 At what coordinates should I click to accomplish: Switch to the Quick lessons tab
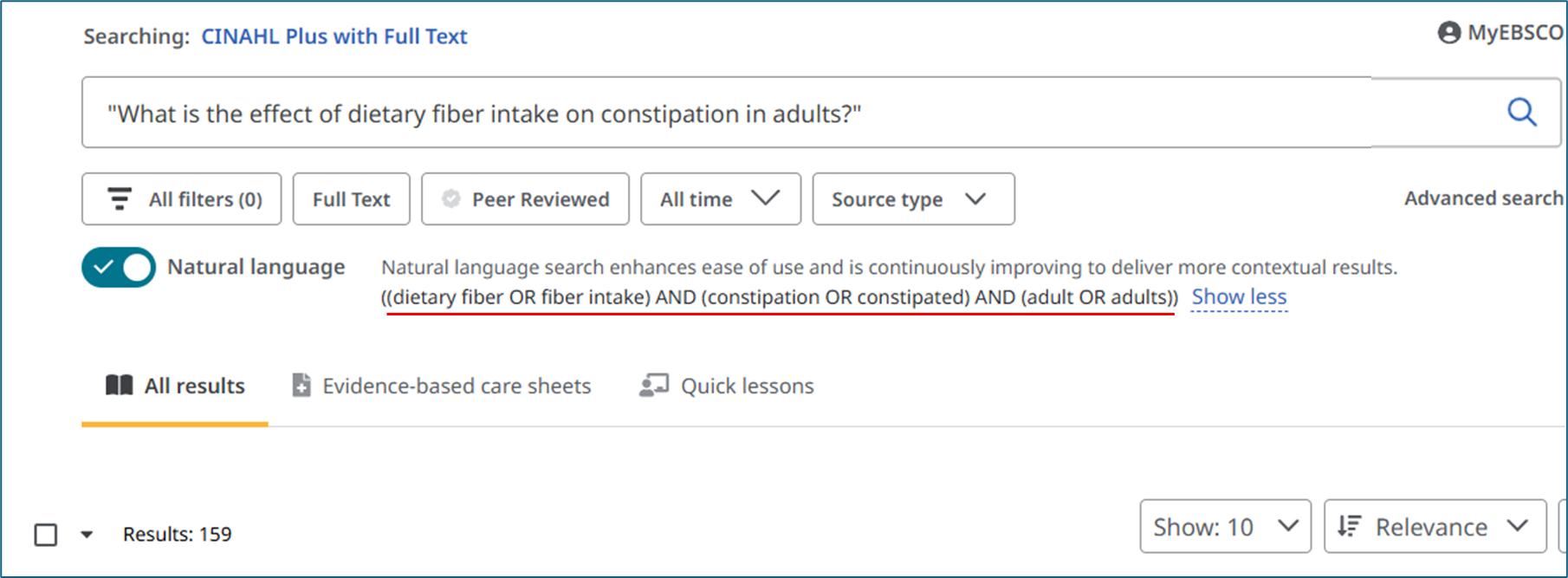(x=727, y=386)
